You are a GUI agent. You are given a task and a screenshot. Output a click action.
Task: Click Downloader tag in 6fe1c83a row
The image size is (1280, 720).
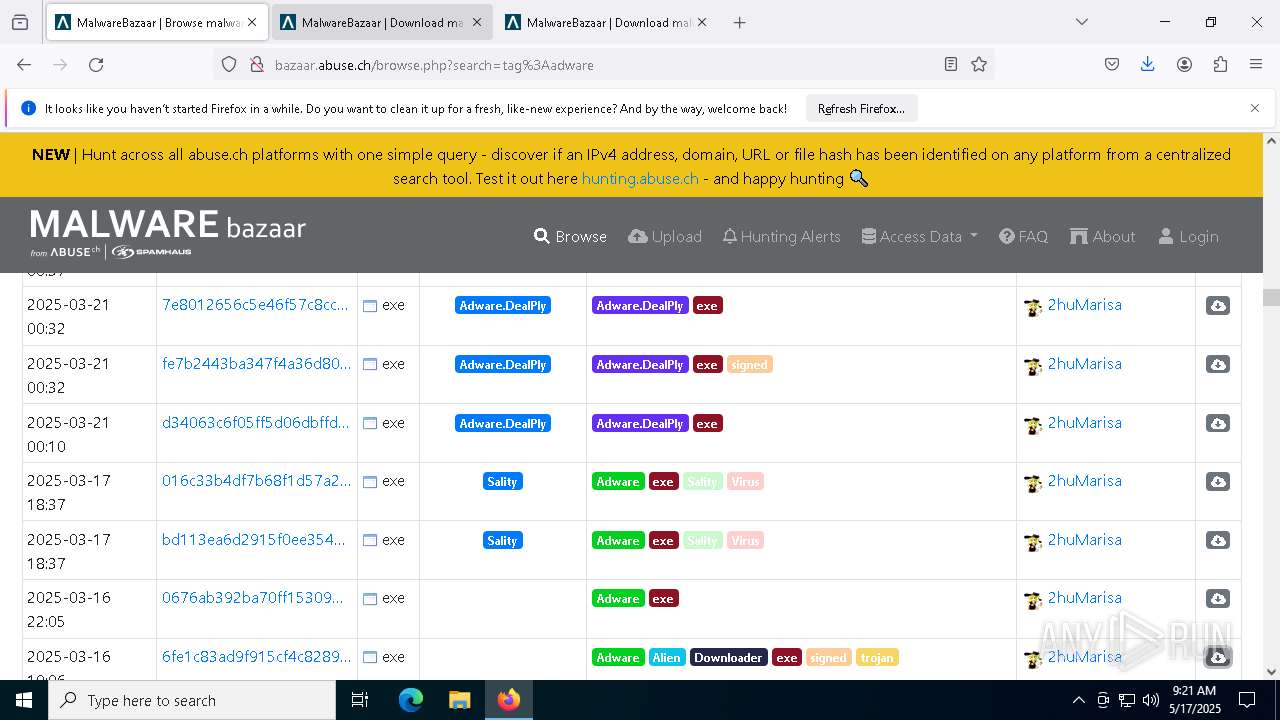[x=728, y=658]
